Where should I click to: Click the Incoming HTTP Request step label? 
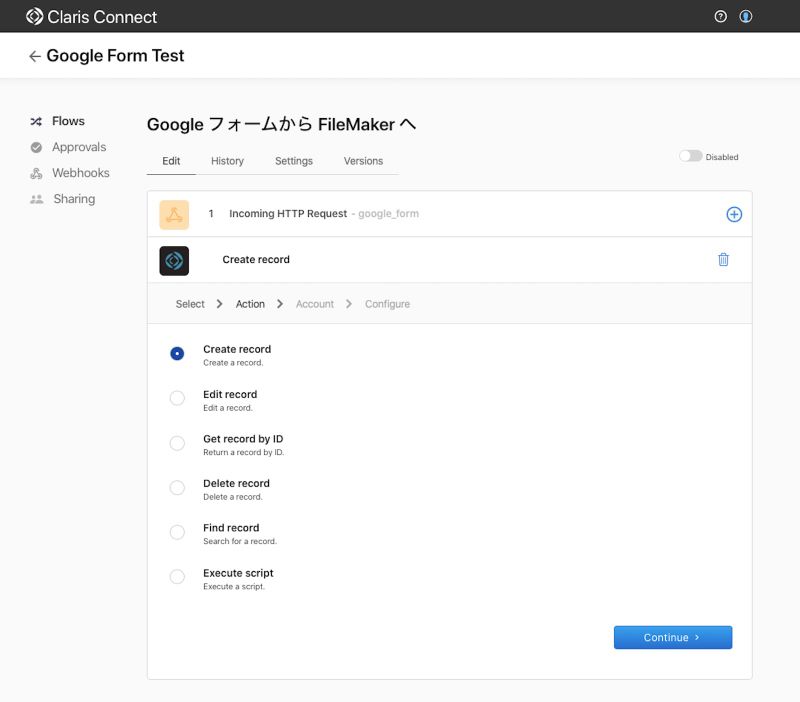point(288,214)
